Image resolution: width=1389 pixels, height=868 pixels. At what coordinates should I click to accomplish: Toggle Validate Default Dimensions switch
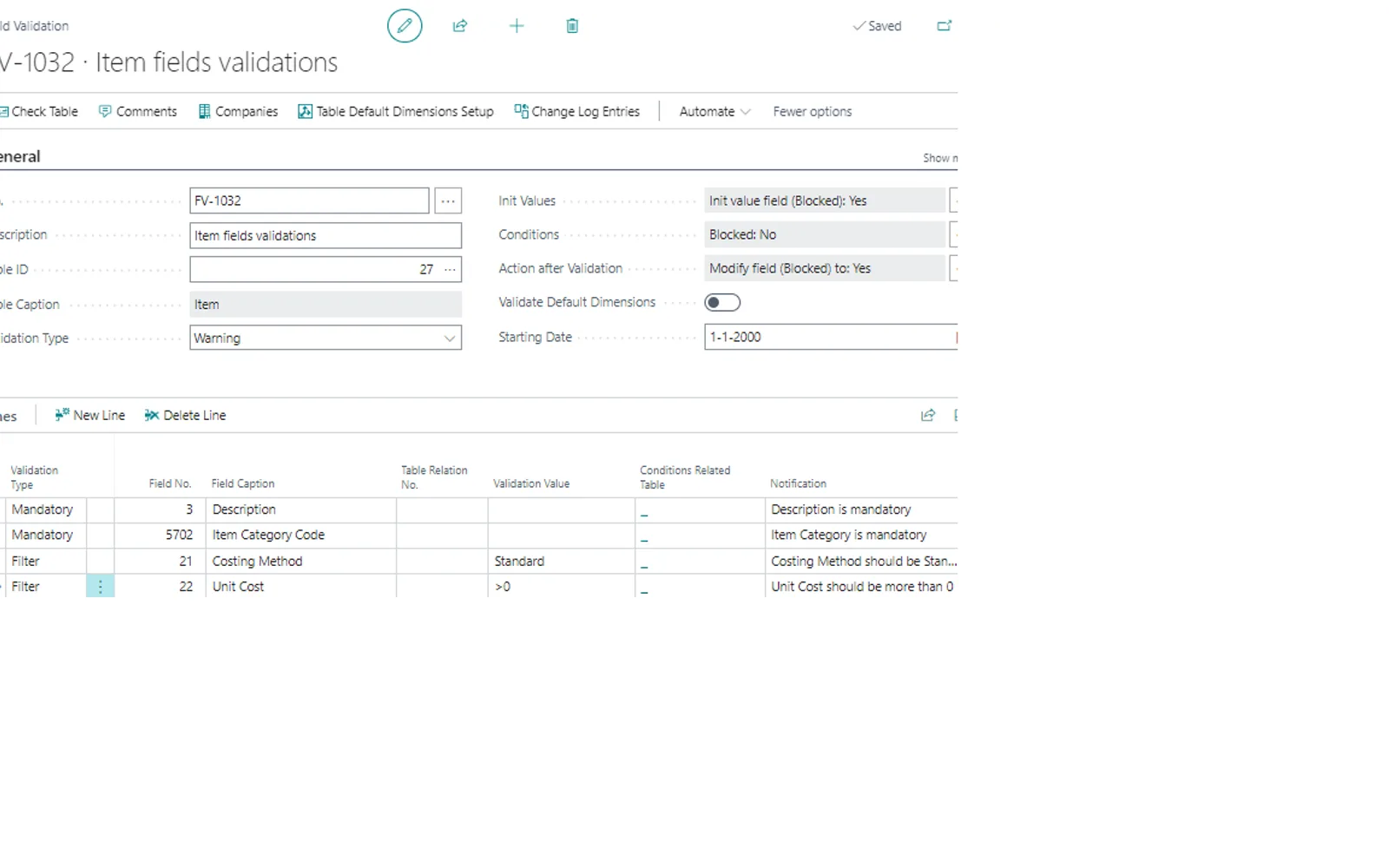[x=722, y=302]
